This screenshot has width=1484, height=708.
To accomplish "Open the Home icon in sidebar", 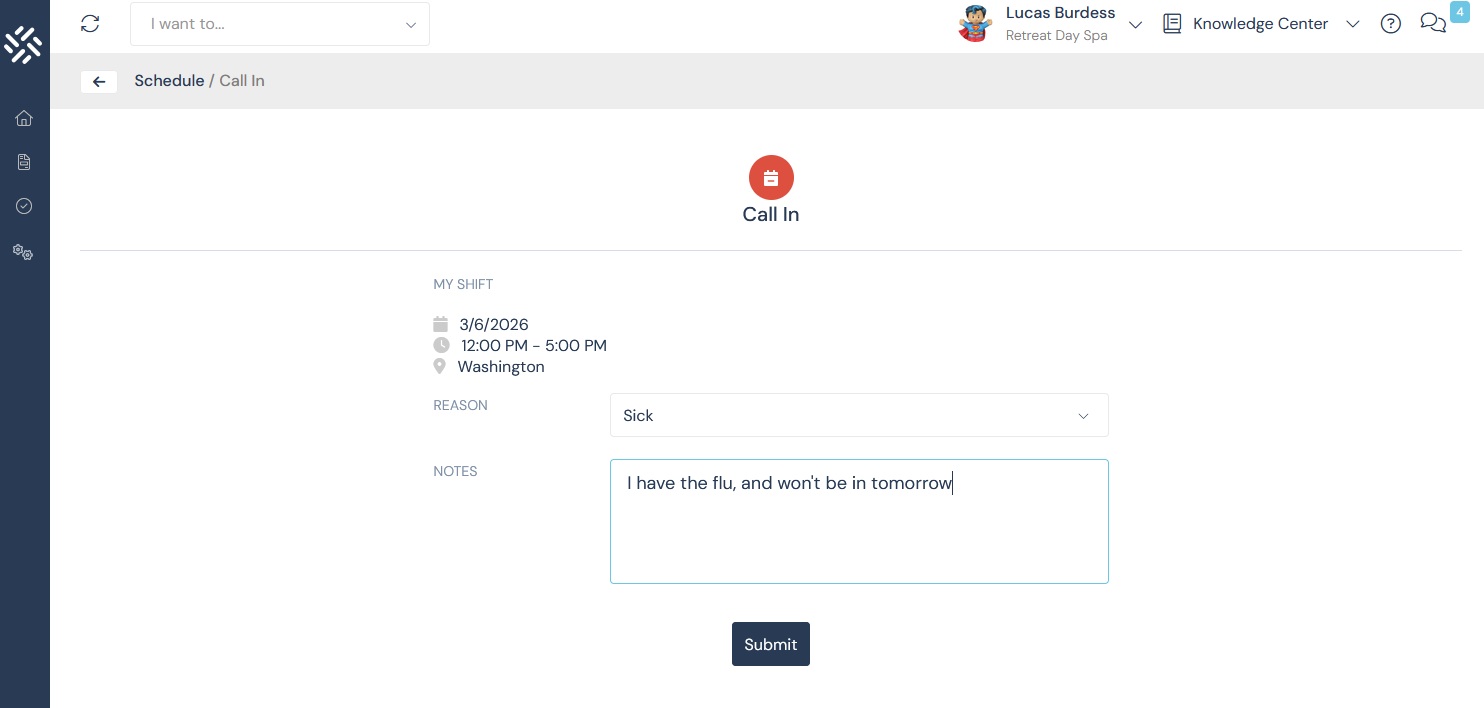I will coord(24,118).
